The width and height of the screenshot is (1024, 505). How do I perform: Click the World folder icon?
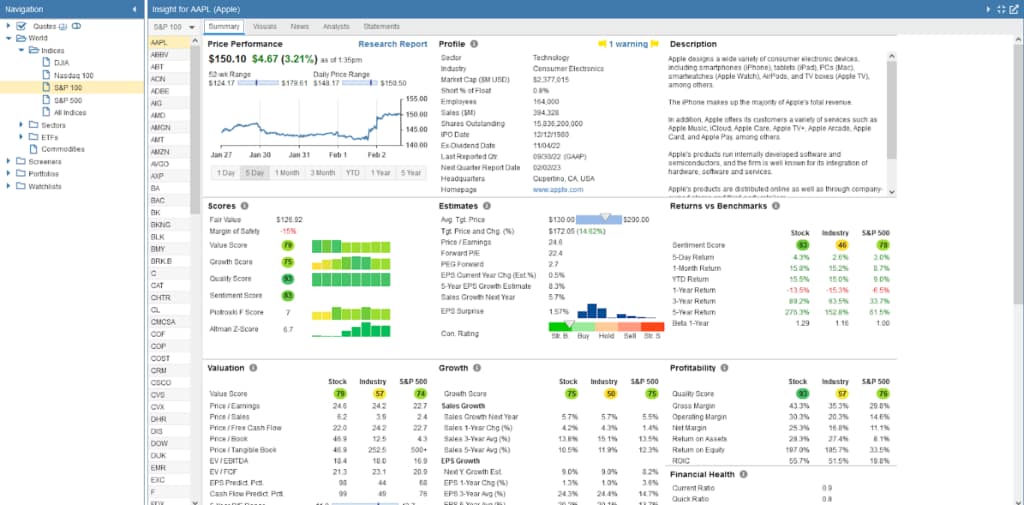coord(21,39)
